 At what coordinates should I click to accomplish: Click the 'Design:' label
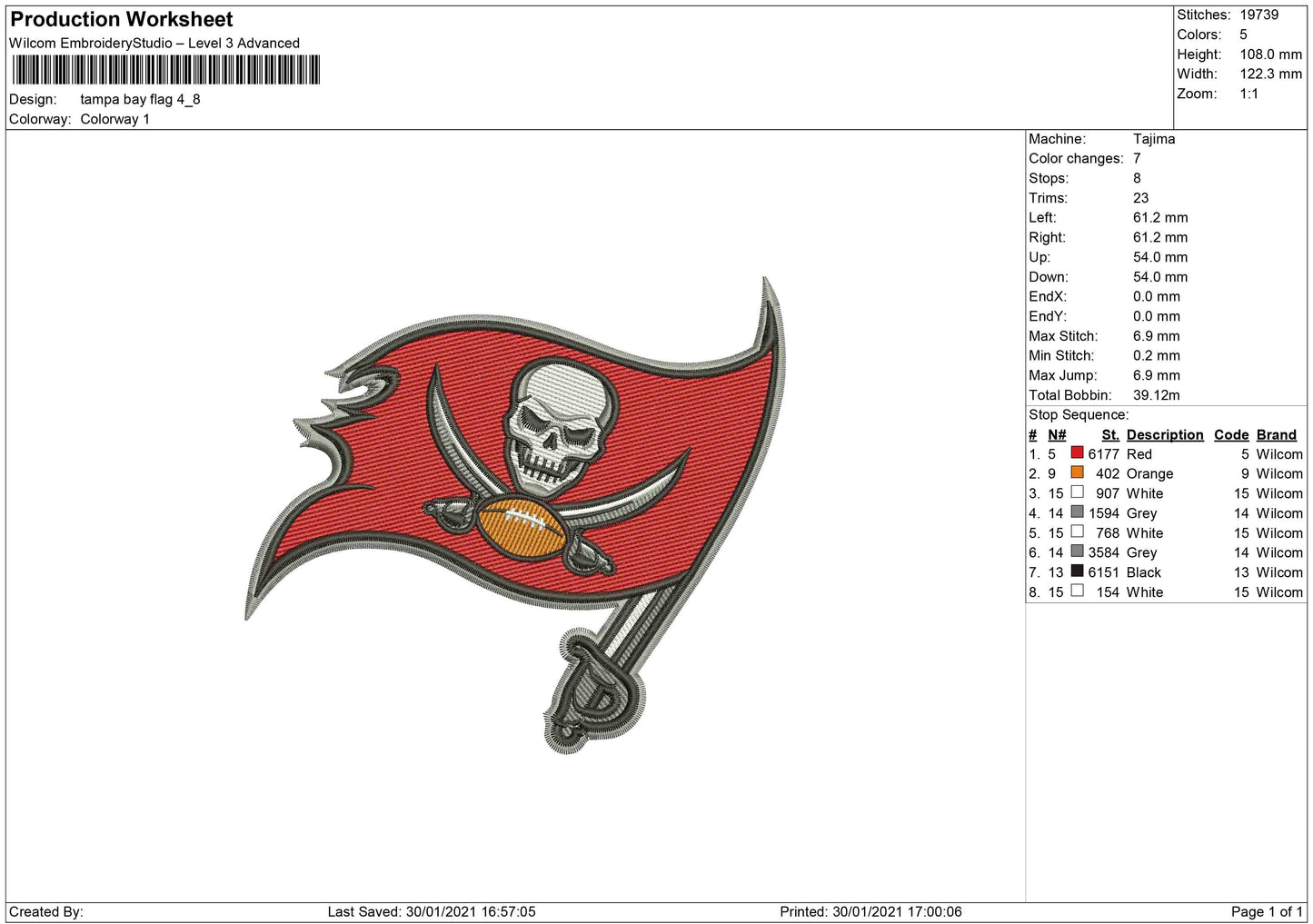[33, 99]
